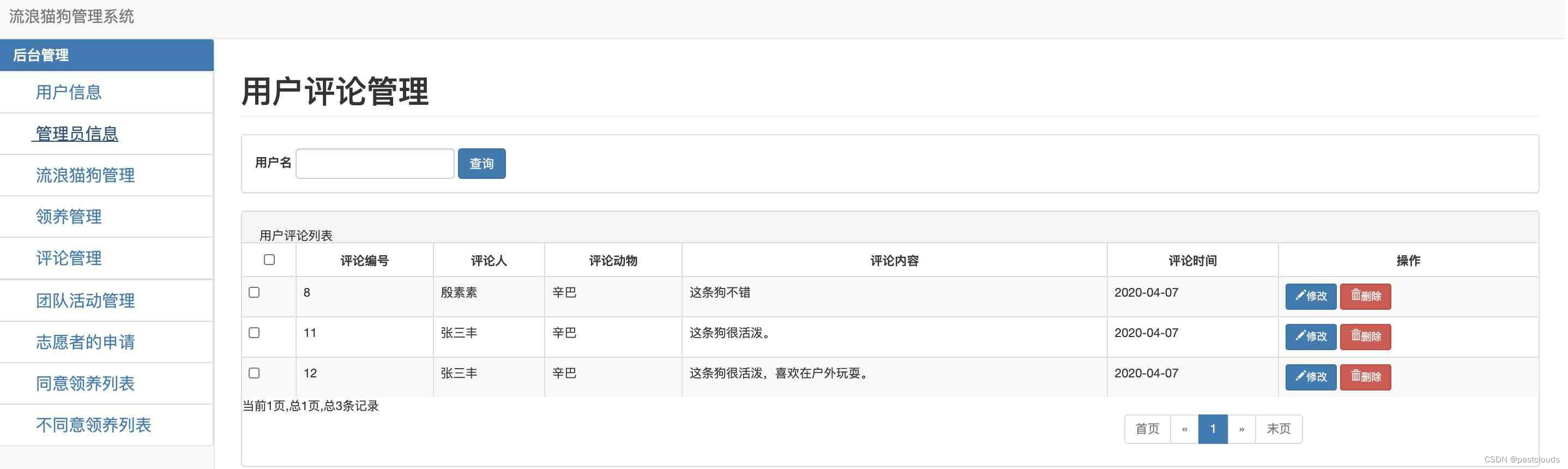Open 管理员信息 in the sidebar
This screenshot has width=1568, height=469.
coord(77,134)
